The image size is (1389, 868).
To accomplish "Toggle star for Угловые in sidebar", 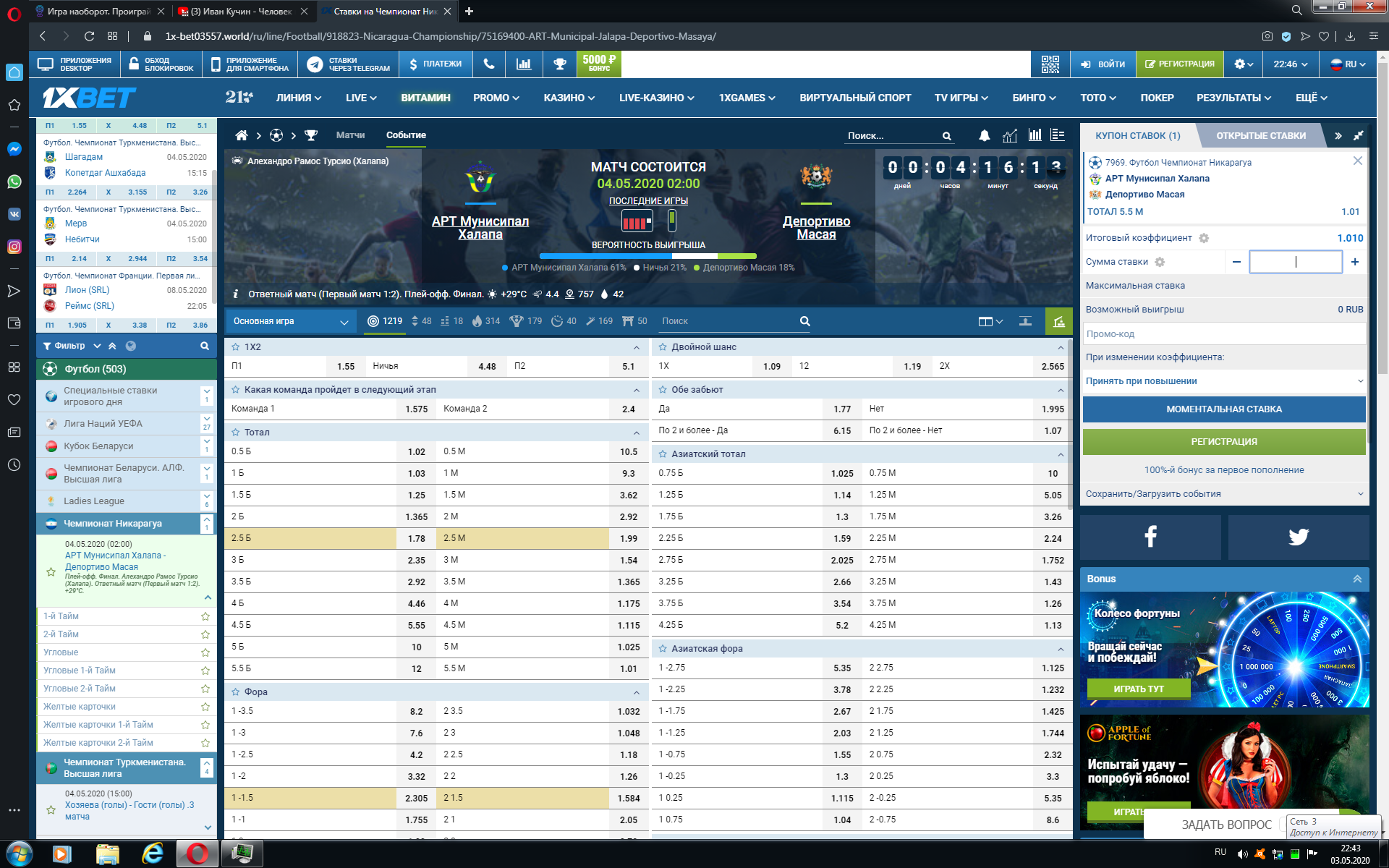I will (x=205, y=652).
